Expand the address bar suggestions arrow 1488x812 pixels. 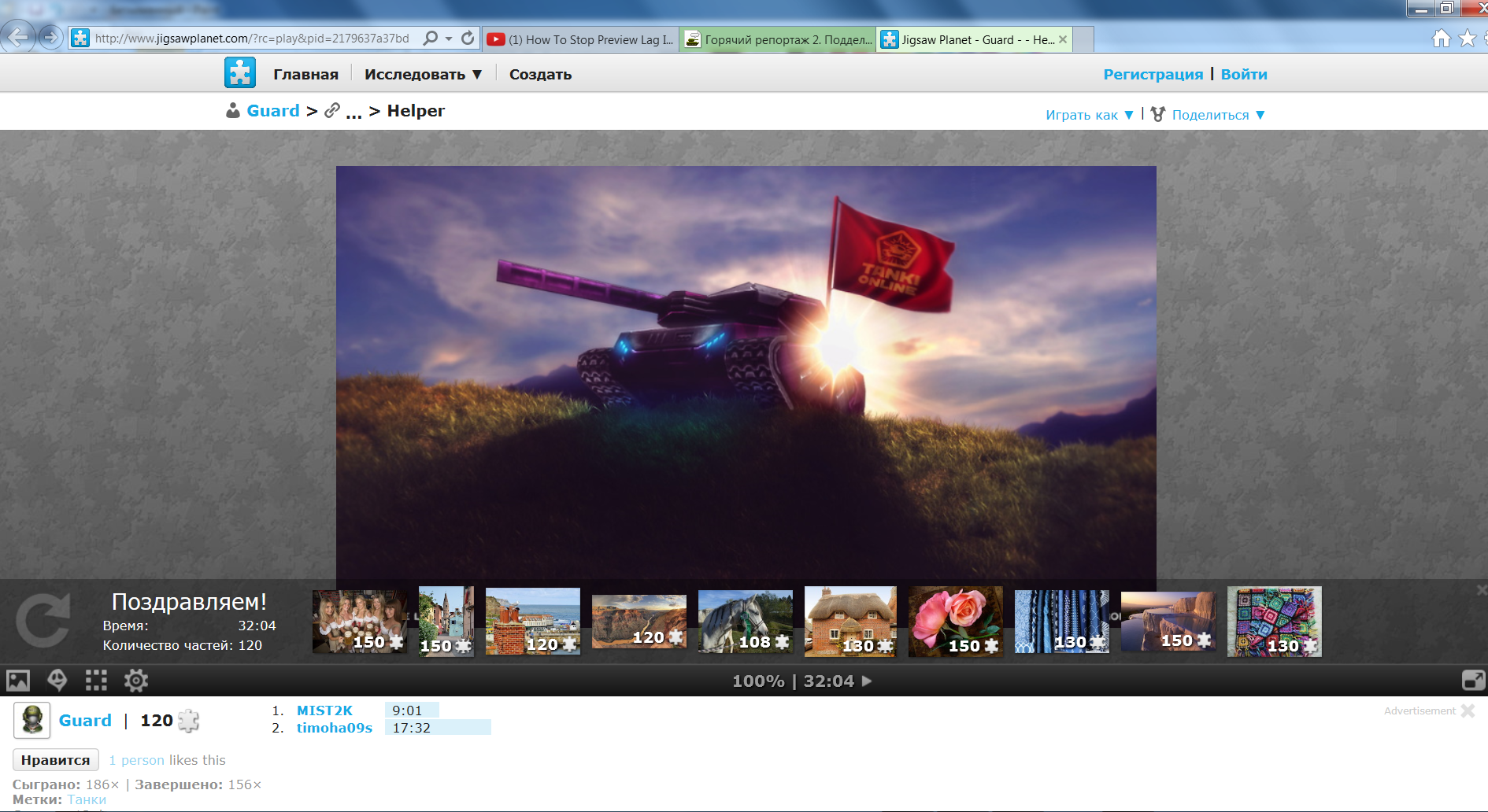point(449,39)
